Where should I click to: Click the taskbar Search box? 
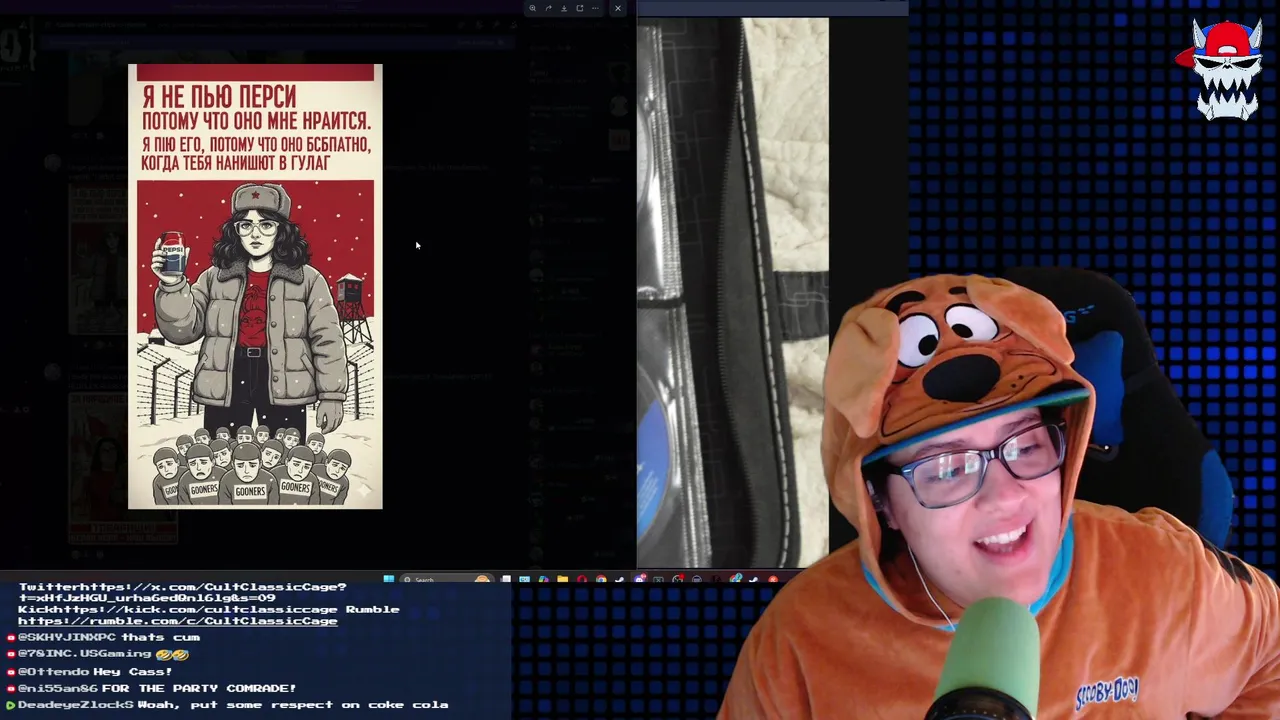coord(447,579)
